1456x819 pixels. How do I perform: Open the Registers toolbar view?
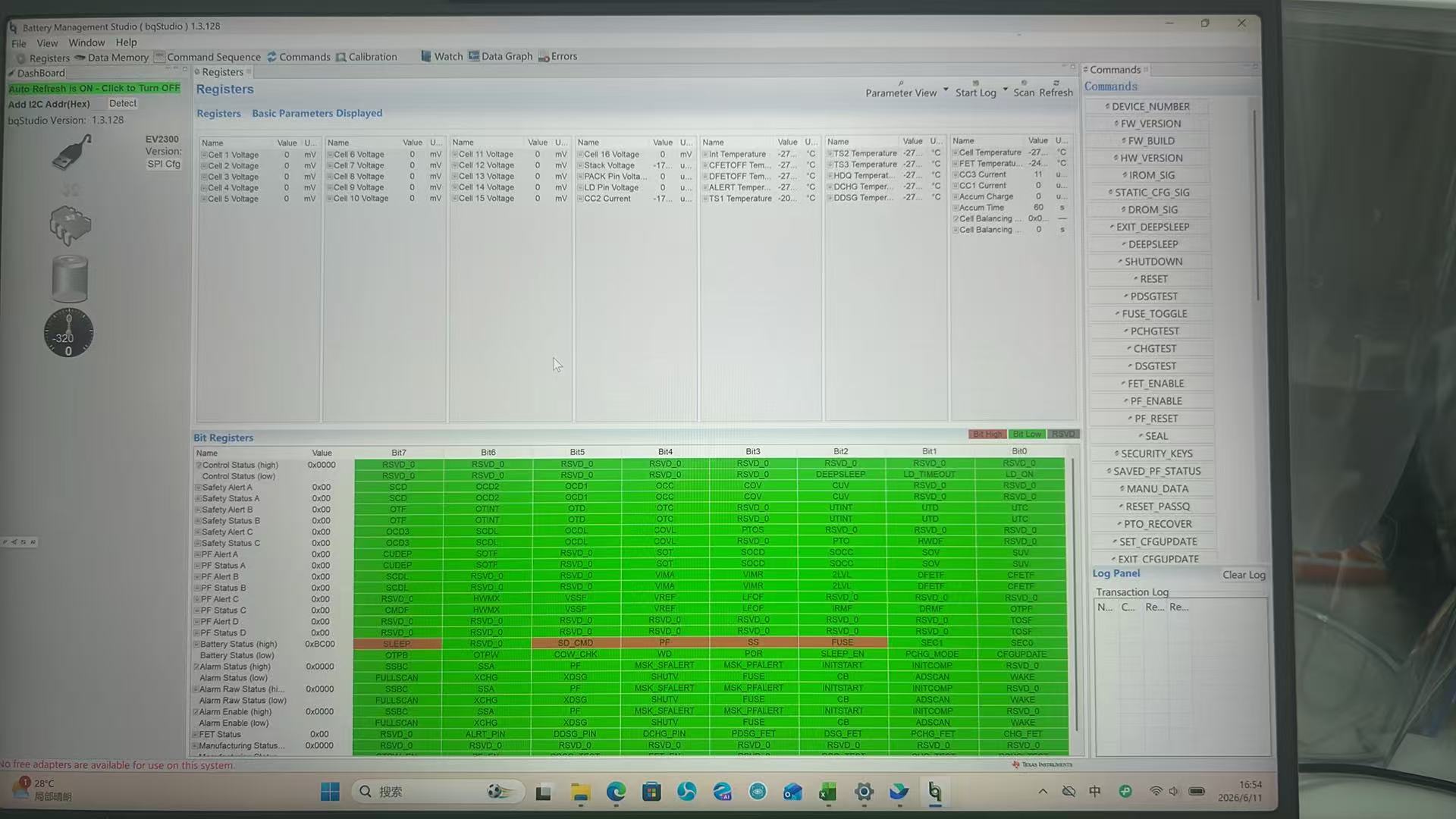point(43,58)
